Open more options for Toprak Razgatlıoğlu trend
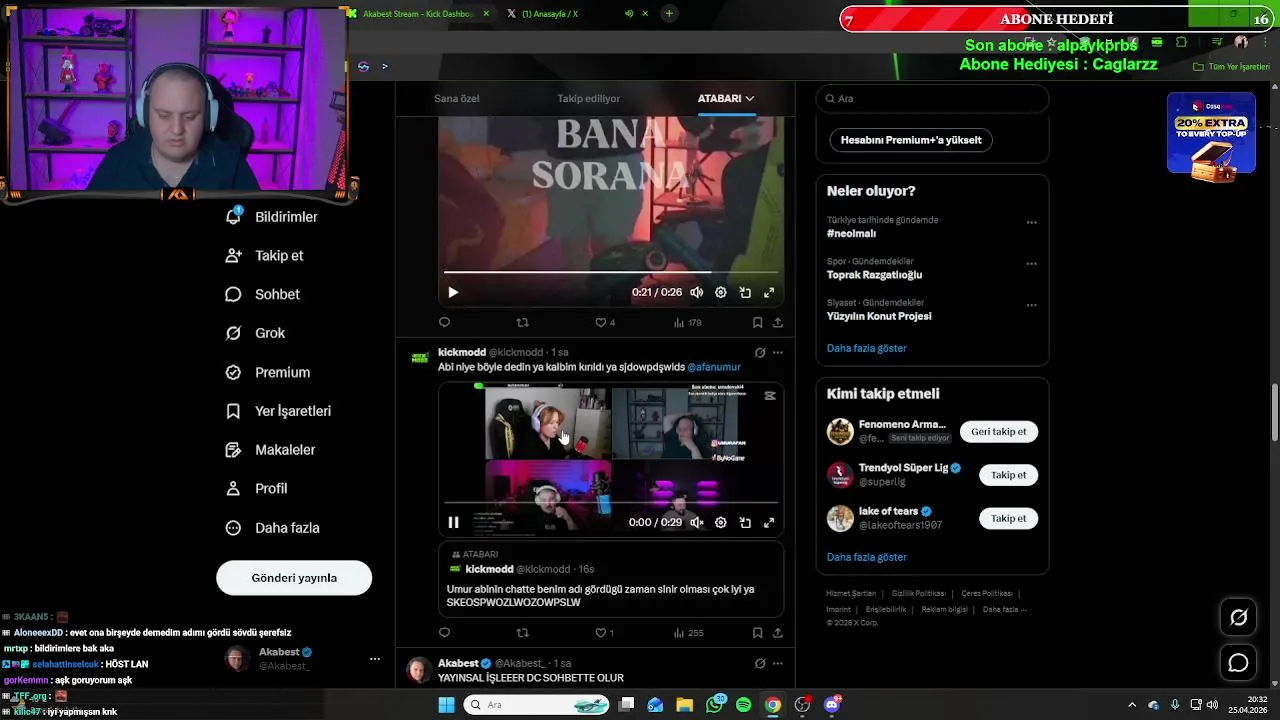This screenshot has width=1280, height=720. (1031, 264)
